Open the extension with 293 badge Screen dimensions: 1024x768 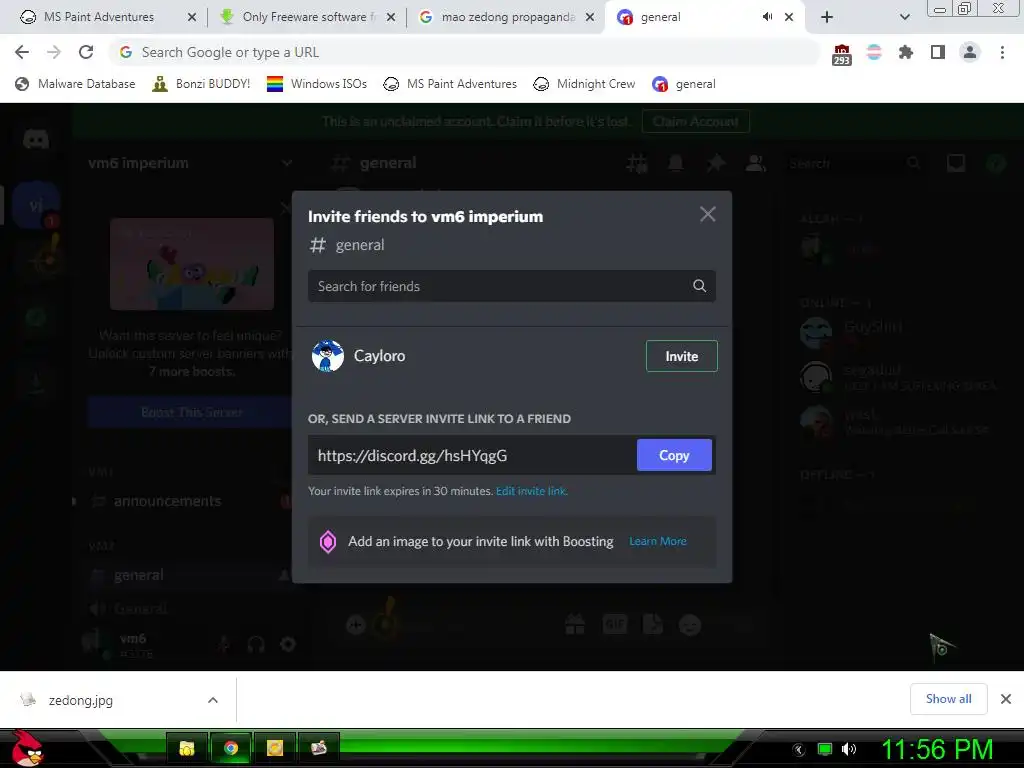[x=842, y=54]
